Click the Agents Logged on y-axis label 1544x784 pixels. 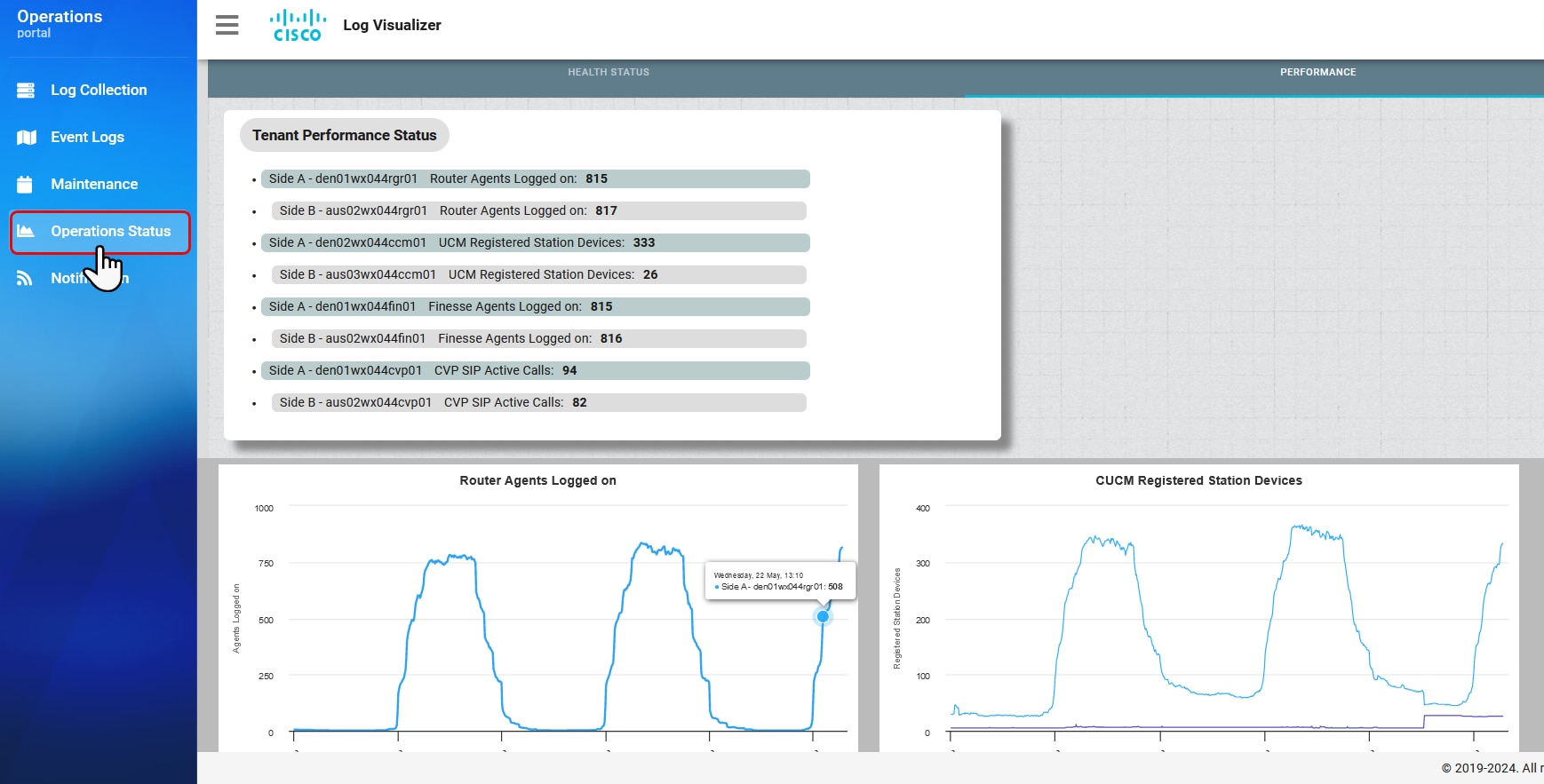click(x=236, y=619)
